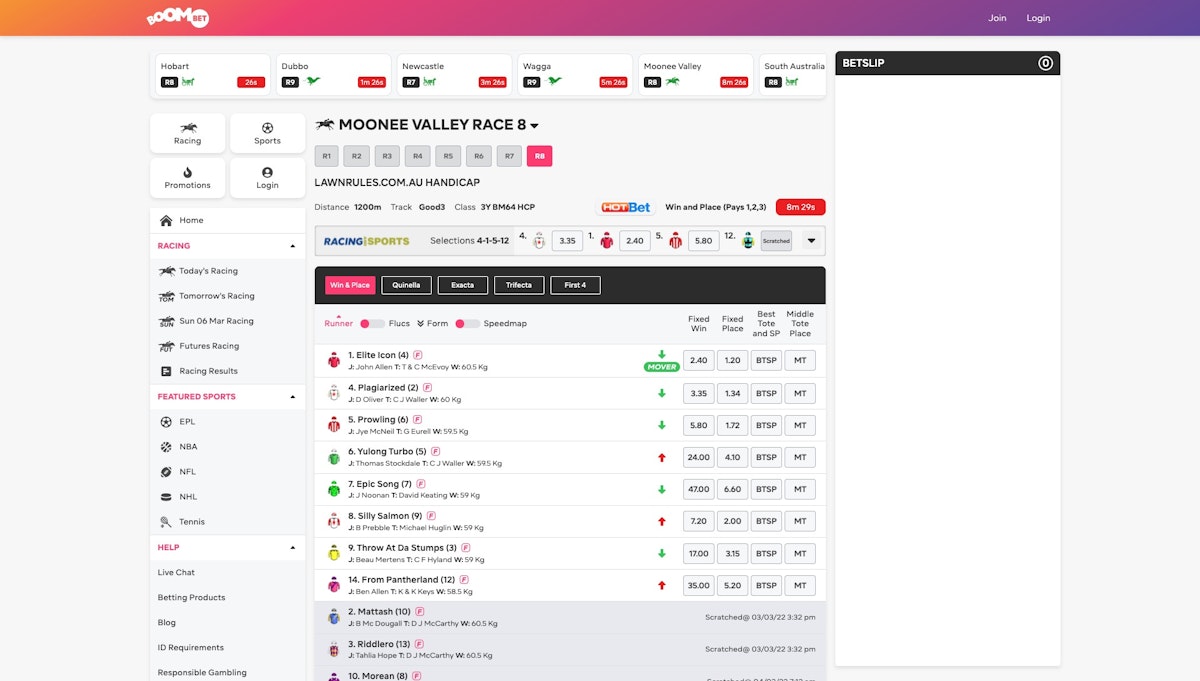This screenshot has width=1200, height=681.
Task: Toggle the Flucs switch
Action: point(372,323)
